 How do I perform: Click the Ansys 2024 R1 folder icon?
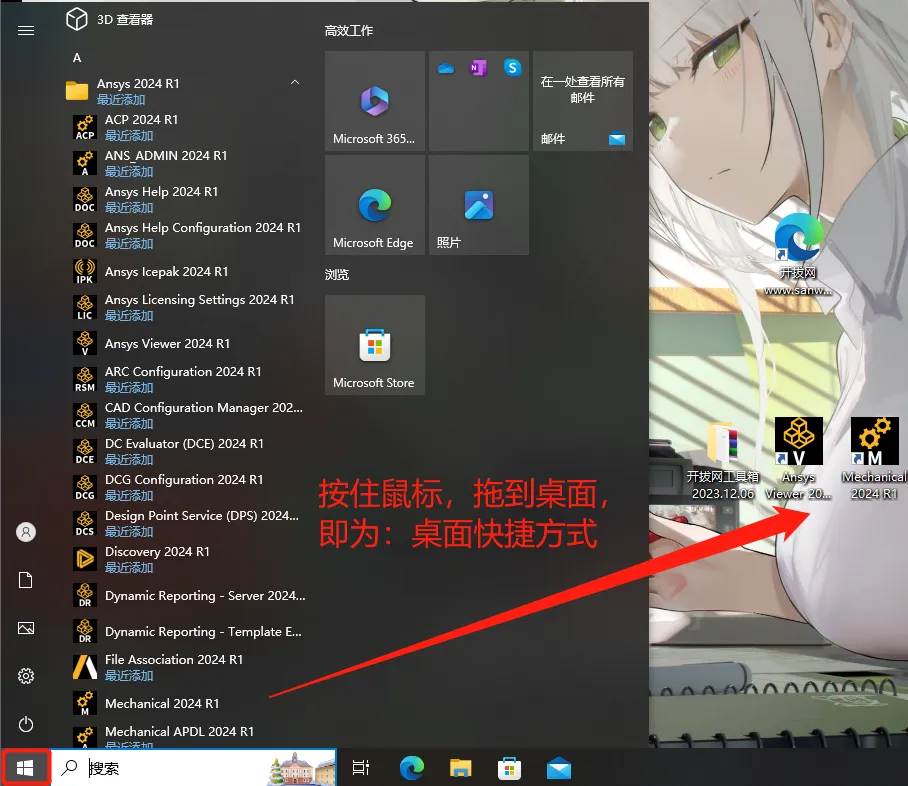(x=77, y=91)
